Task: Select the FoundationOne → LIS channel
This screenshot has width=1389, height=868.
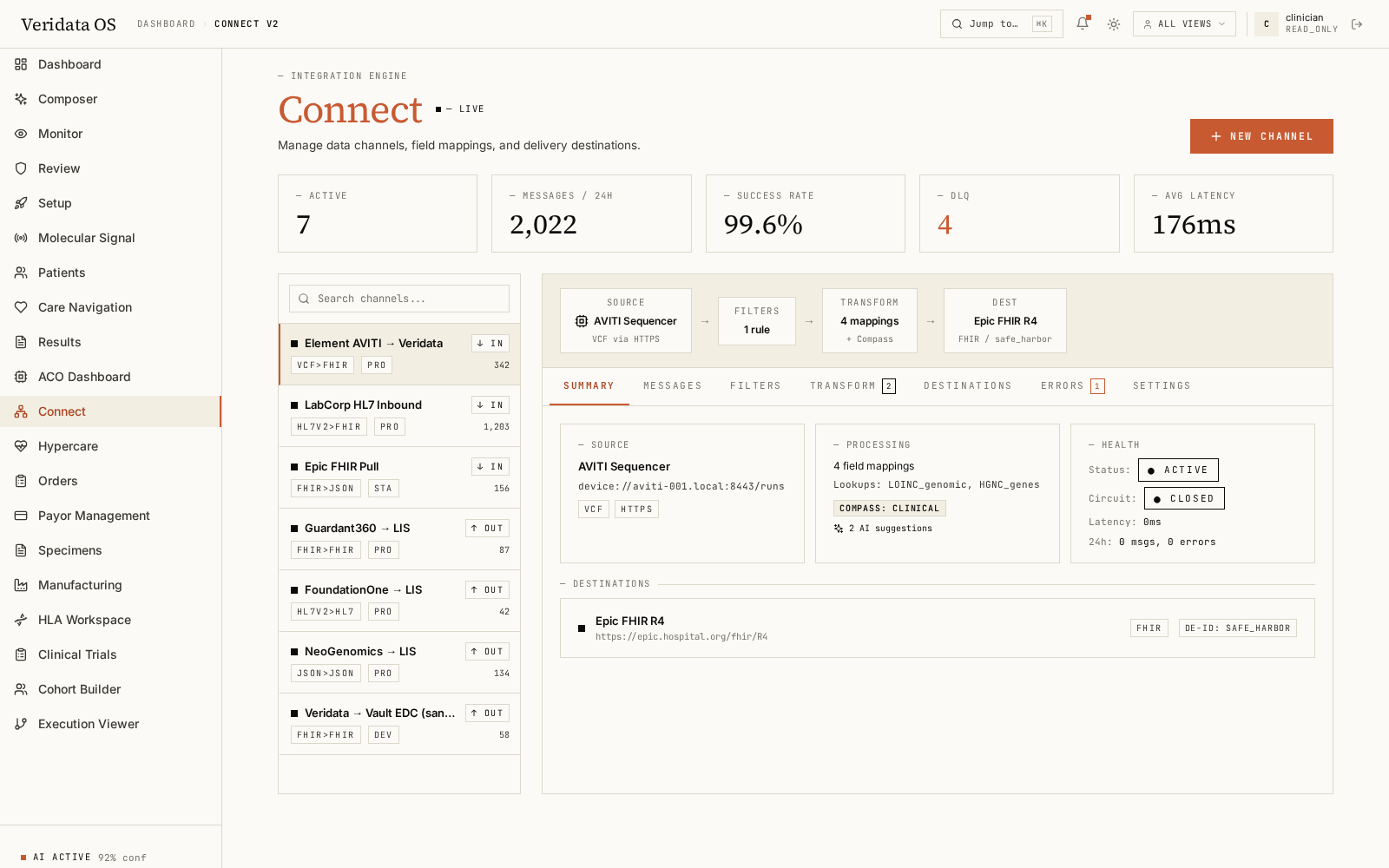Action: click(x=399, y=601)
